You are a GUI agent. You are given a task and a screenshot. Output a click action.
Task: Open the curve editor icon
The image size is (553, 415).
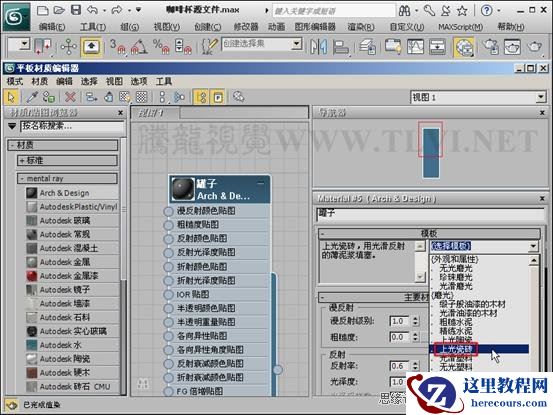[x=415, y=47]
